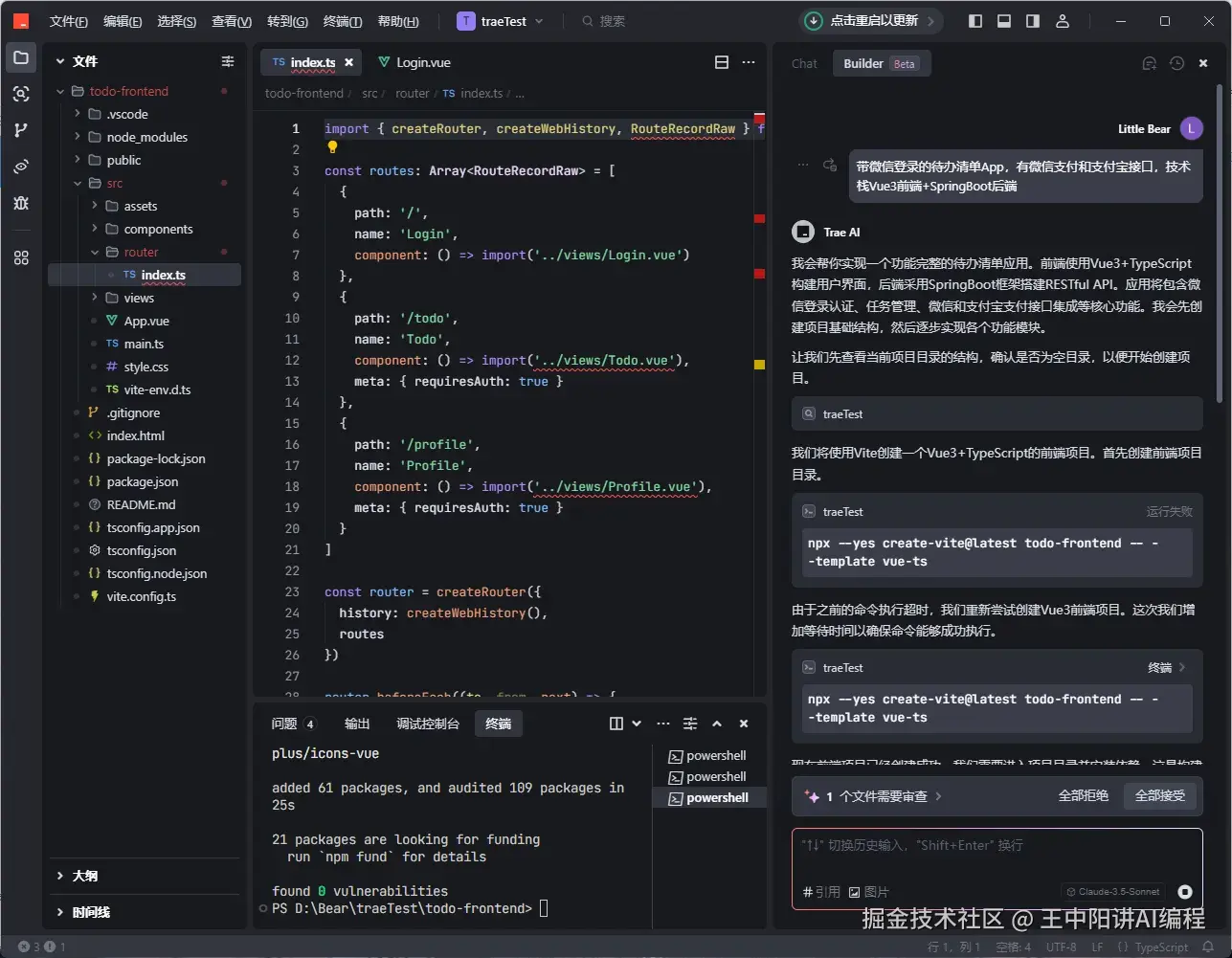Open the 查看(V) menu

pos(232,21)
